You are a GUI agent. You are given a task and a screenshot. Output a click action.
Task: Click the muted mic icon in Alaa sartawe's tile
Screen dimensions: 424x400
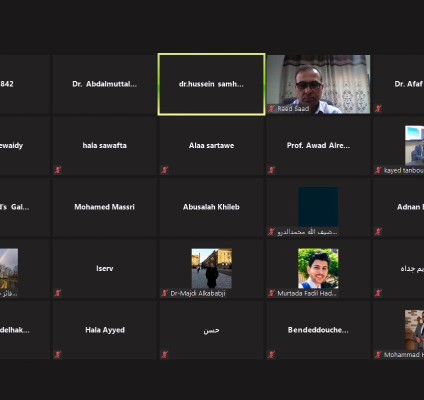[164, 170]
